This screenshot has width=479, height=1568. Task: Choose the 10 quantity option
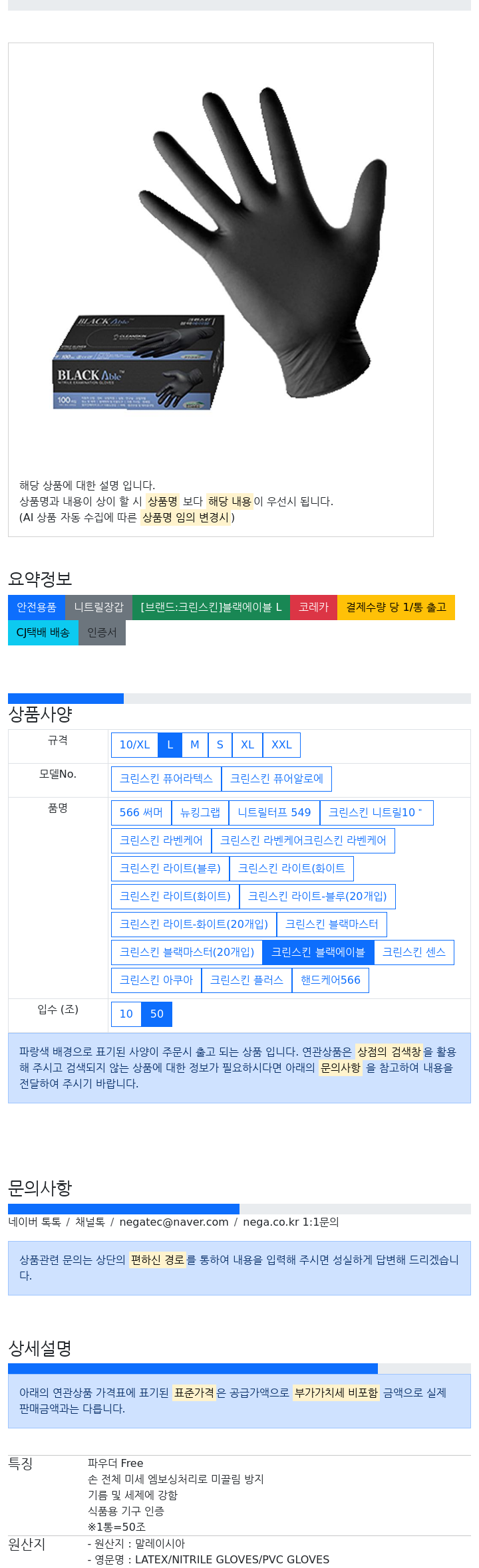click(x=126, y=1014)
